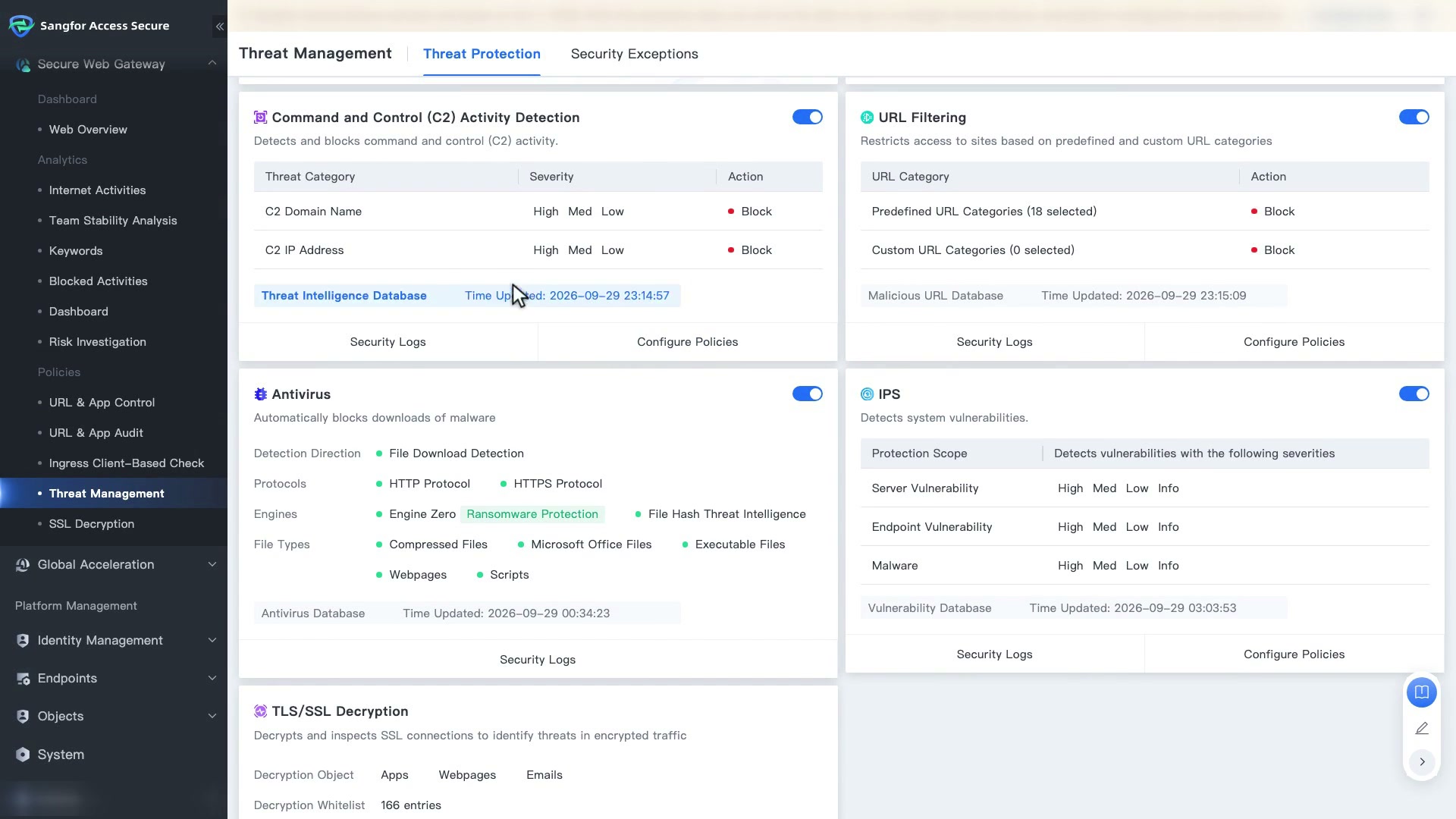Image resolution: width=1456 pixels, height=819 pixels.
Task: Open URL & App Control in sidebar
Action: pyautogui.click(x=102, y=403)
